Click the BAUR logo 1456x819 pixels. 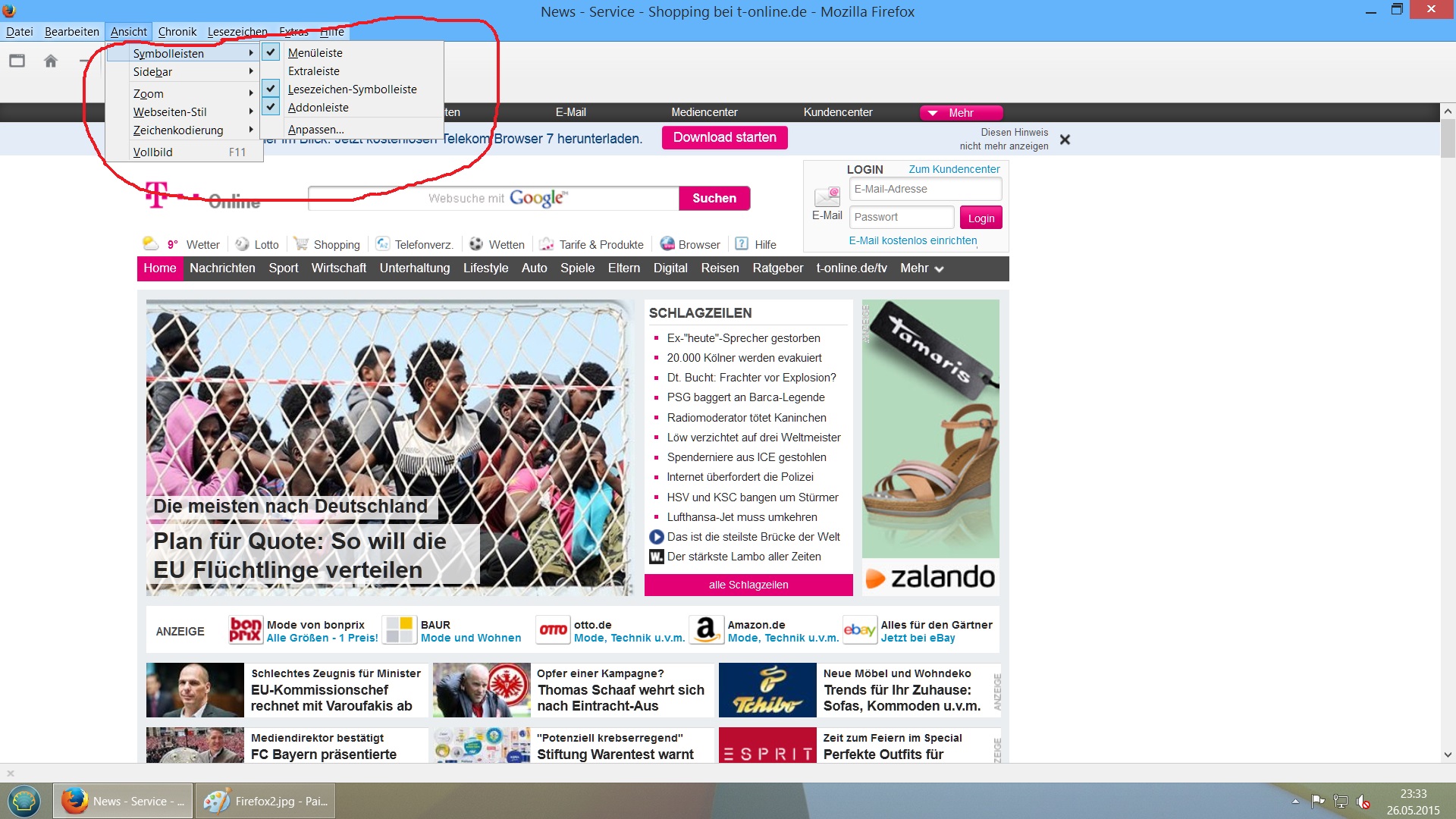tap(400, 630)
